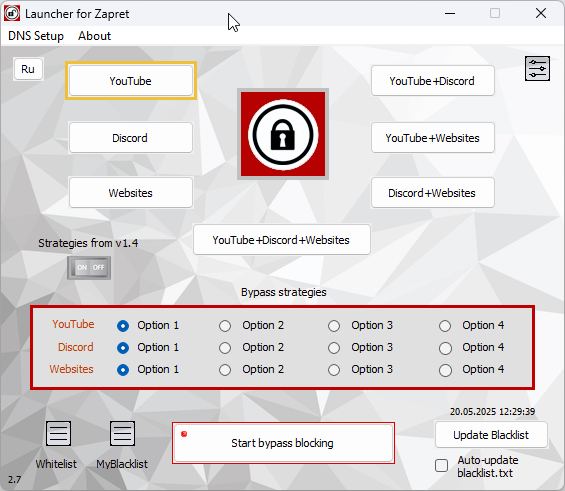The height and width of the screenshot is (491, 565).
Task: Select Websites Option 4 radio button
Action: (445, 370)
